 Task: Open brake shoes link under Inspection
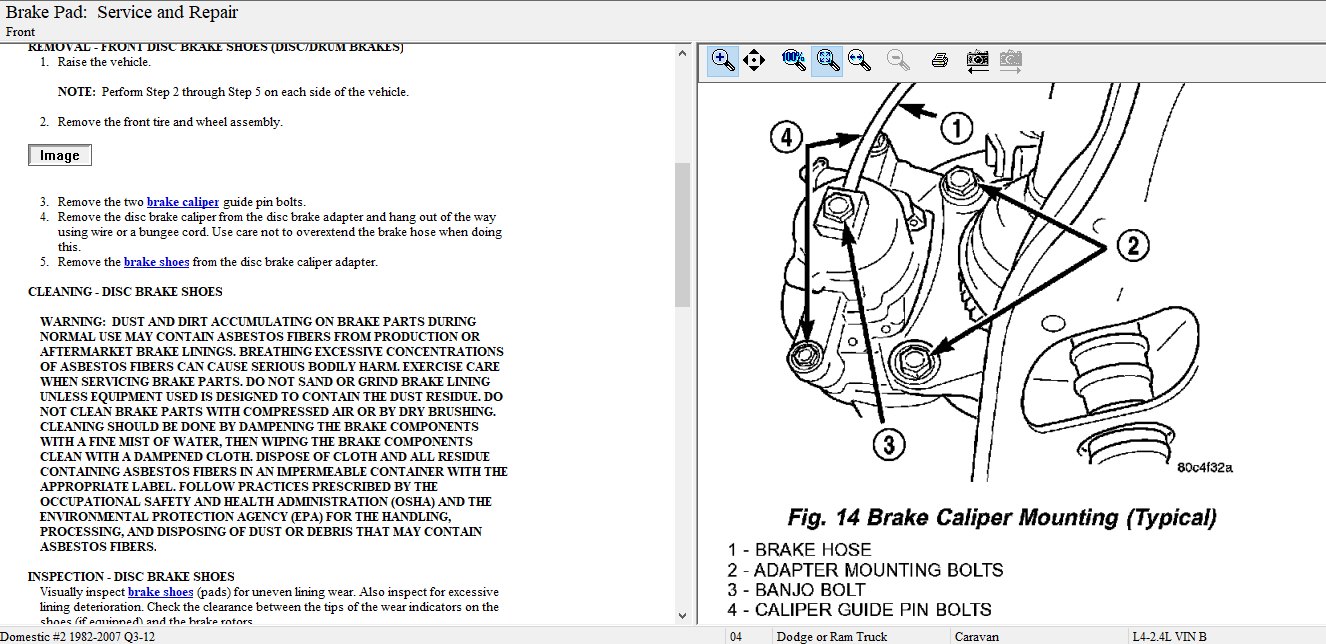click(160, 592)
